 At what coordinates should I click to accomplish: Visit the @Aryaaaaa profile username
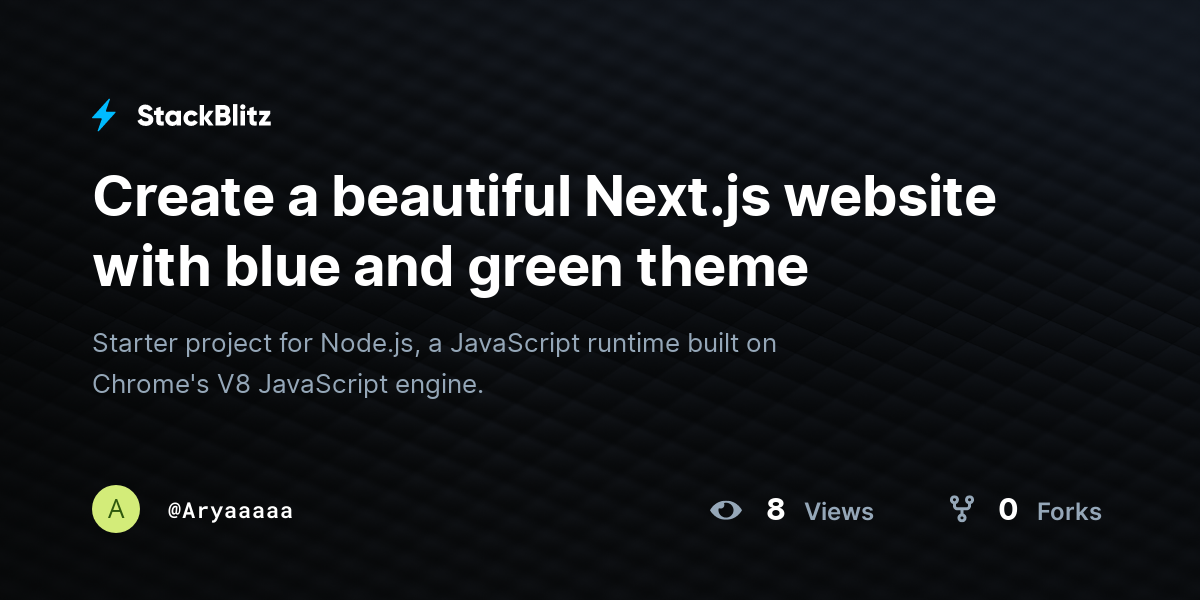(230, 511)
